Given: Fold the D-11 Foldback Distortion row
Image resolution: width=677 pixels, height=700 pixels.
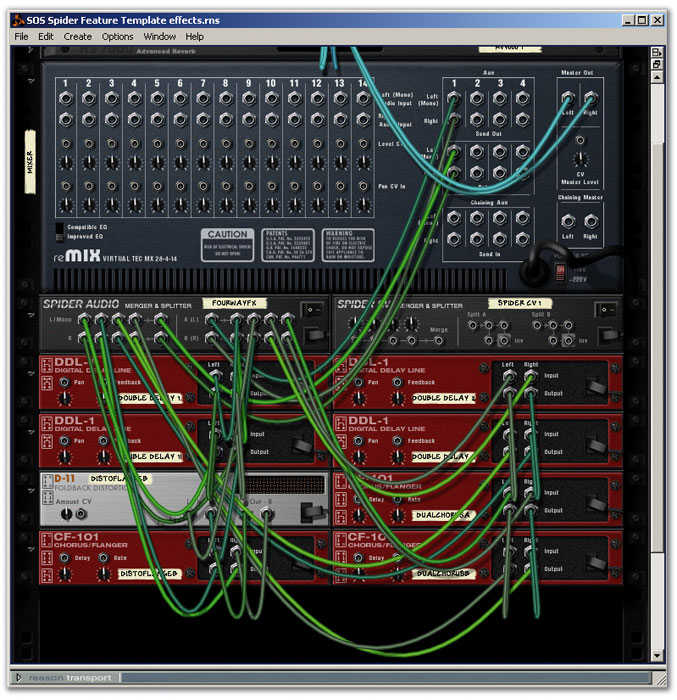Looking at the screenshot, I should (31, 491).
